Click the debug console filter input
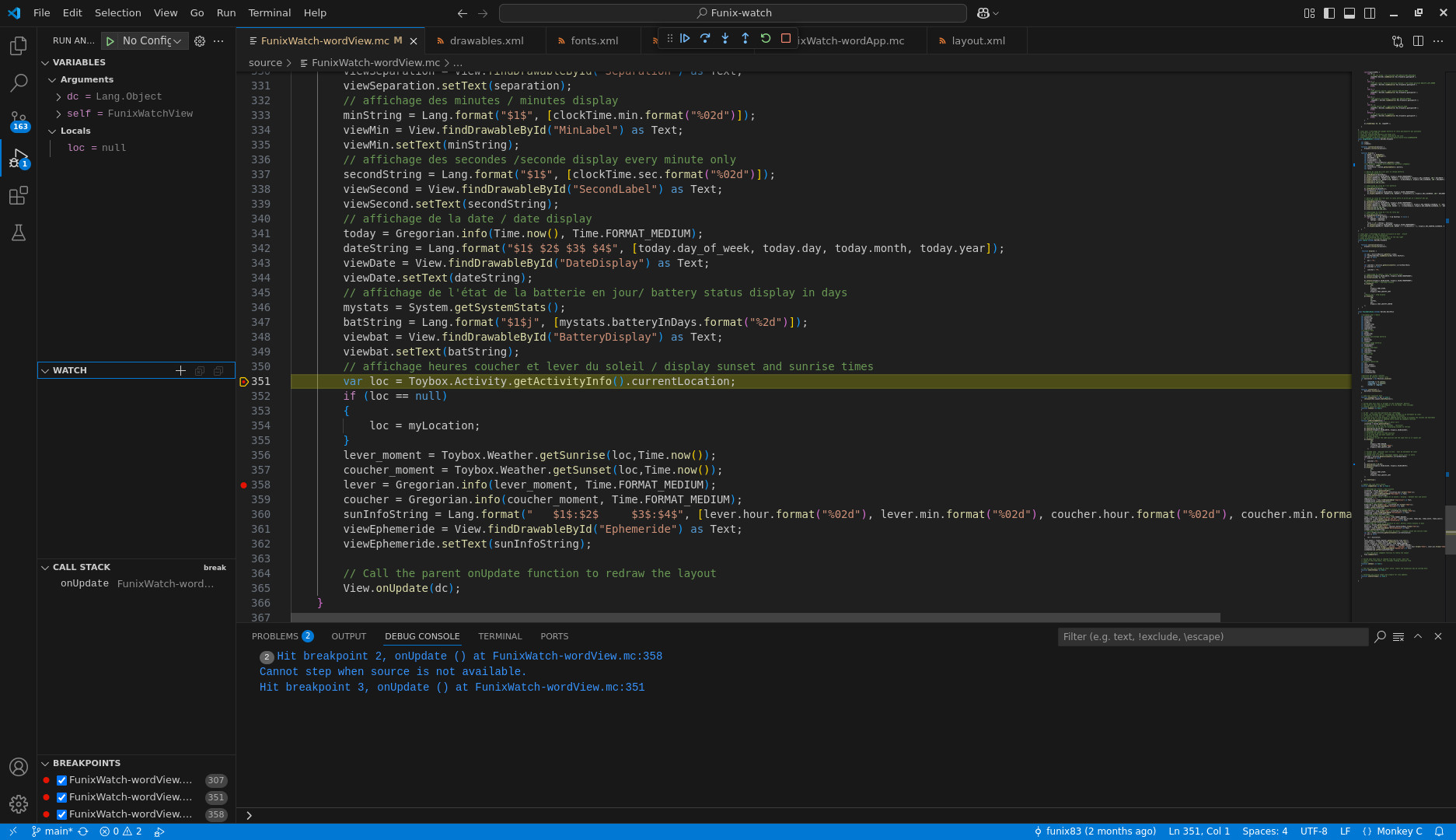The image size is (1456, 840). pyautogui.click(x=1211, y=636)
